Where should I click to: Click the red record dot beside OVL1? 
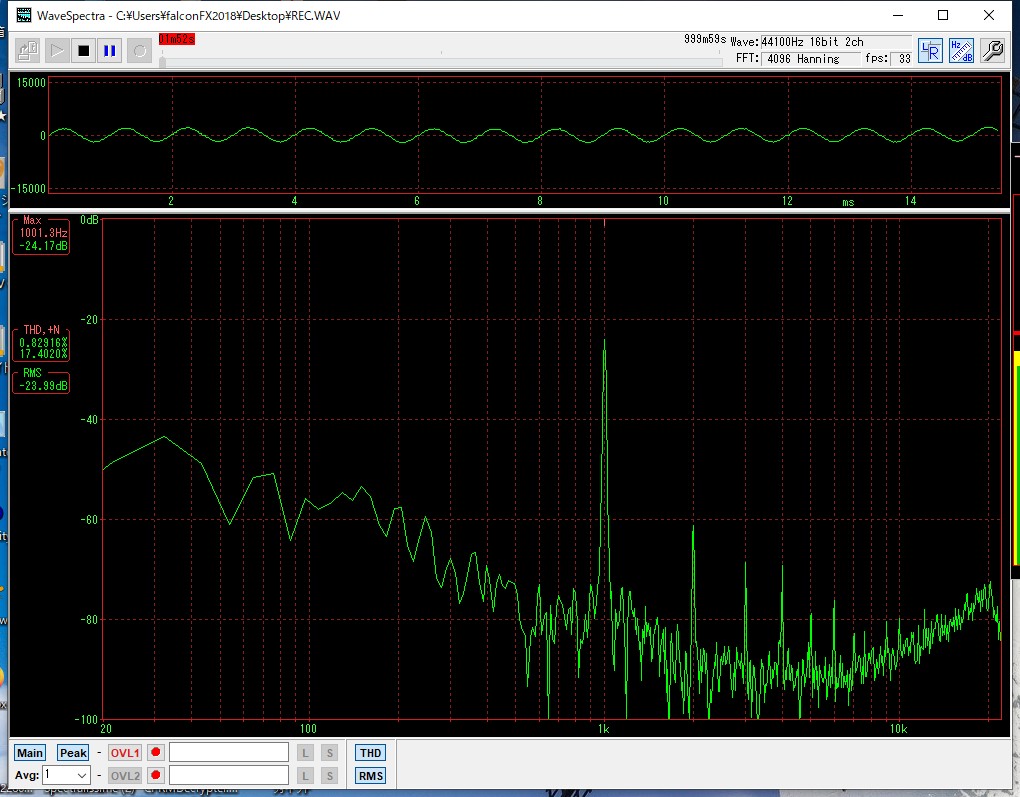(156, 752)
